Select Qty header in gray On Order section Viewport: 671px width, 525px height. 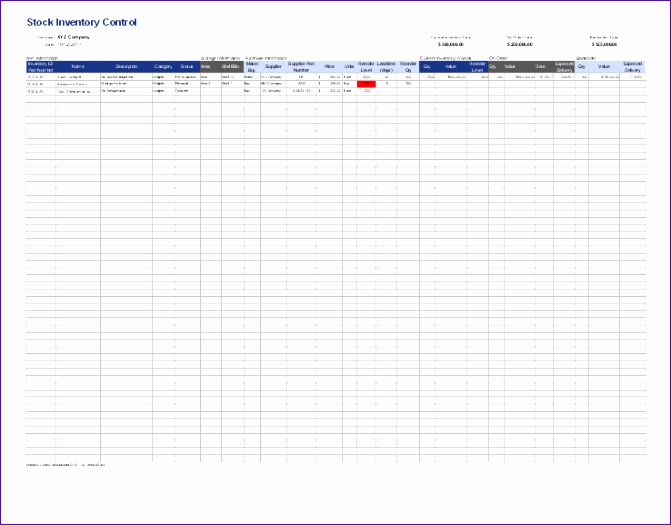[496, 66]
